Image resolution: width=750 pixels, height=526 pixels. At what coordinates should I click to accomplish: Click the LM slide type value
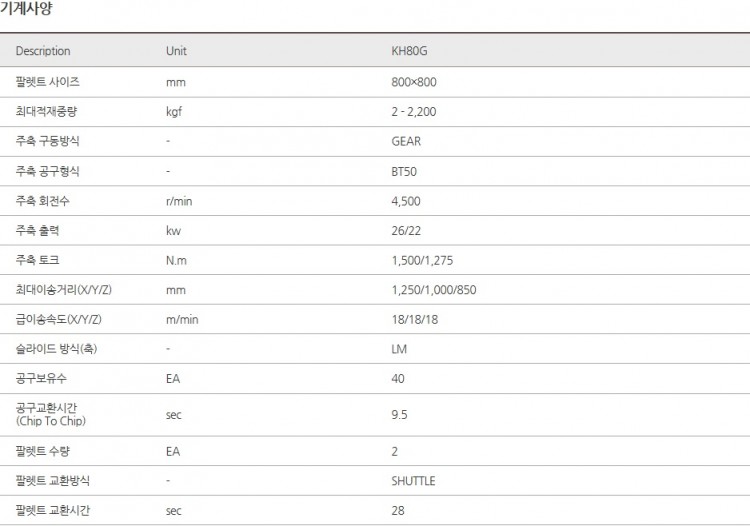399,349
